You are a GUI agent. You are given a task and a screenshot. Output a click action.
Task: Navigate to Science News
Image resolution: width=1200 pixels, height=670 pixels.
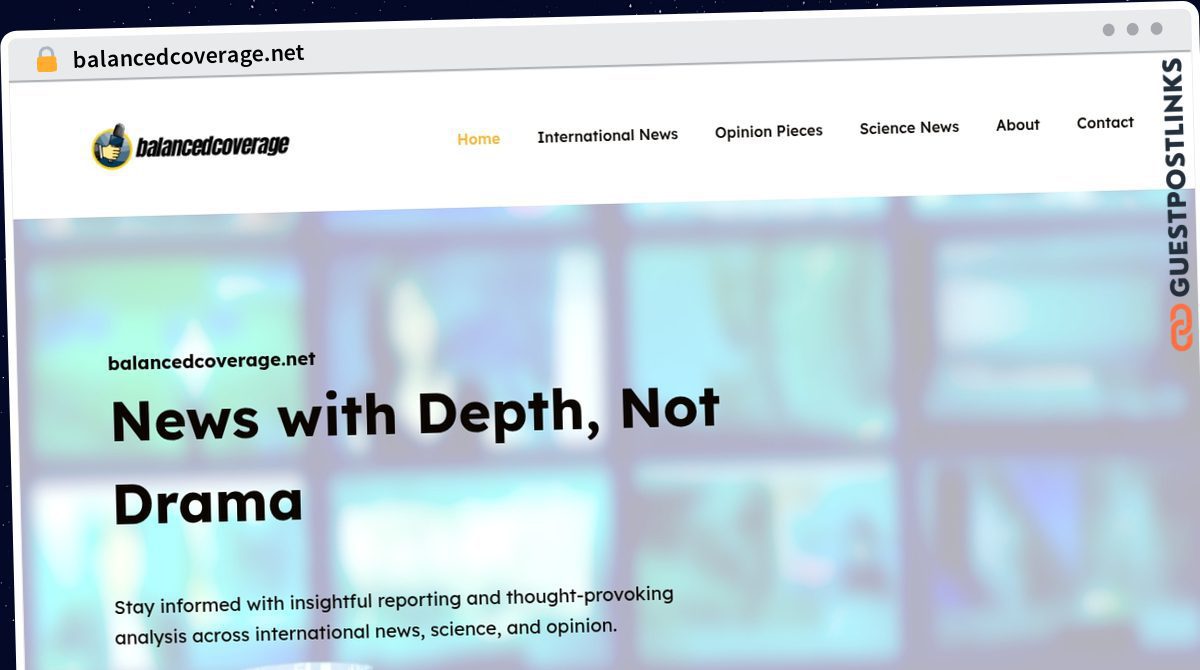click(909, 128)
